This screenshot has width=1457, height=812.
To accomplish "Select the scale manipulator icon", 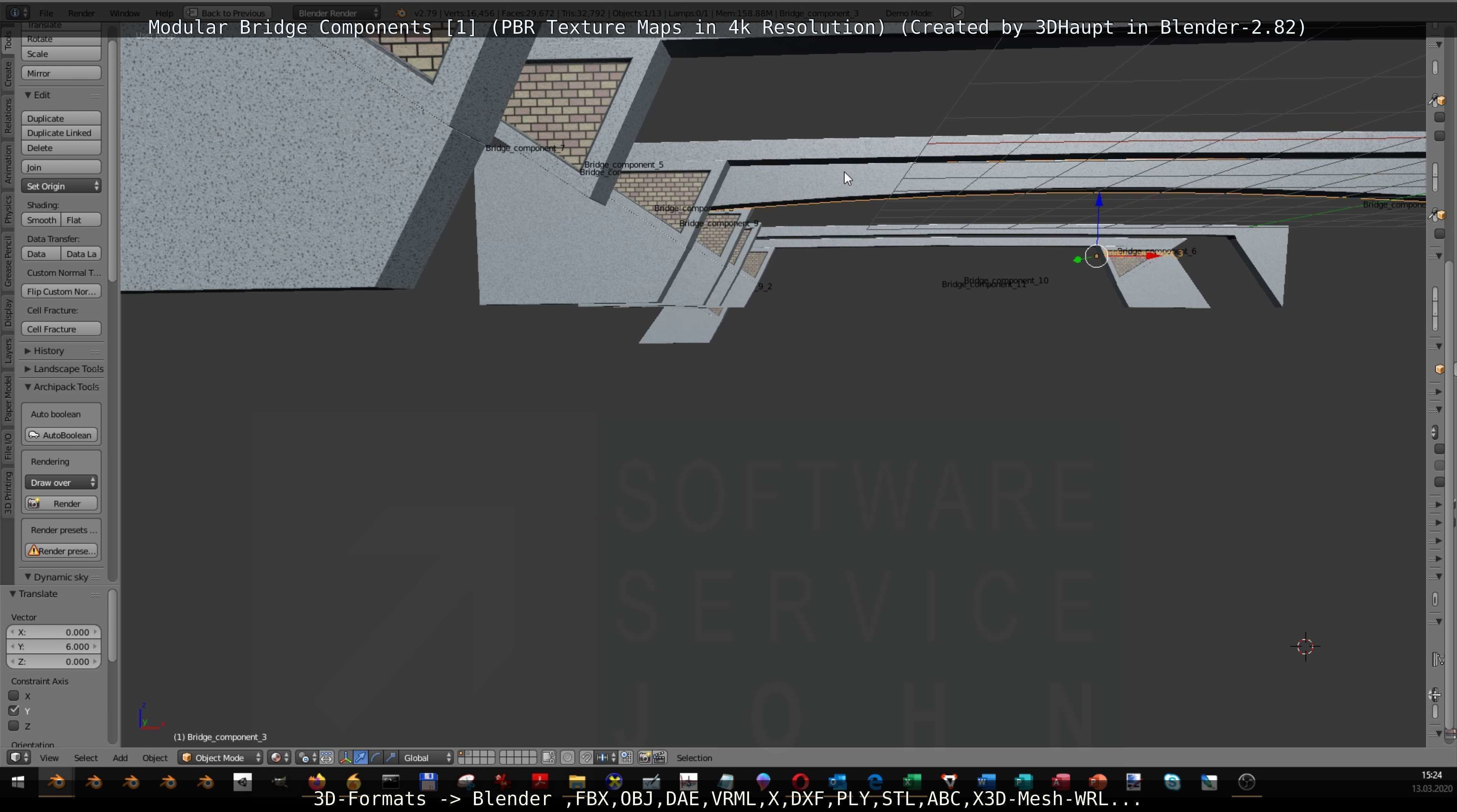I will point(391,758).
